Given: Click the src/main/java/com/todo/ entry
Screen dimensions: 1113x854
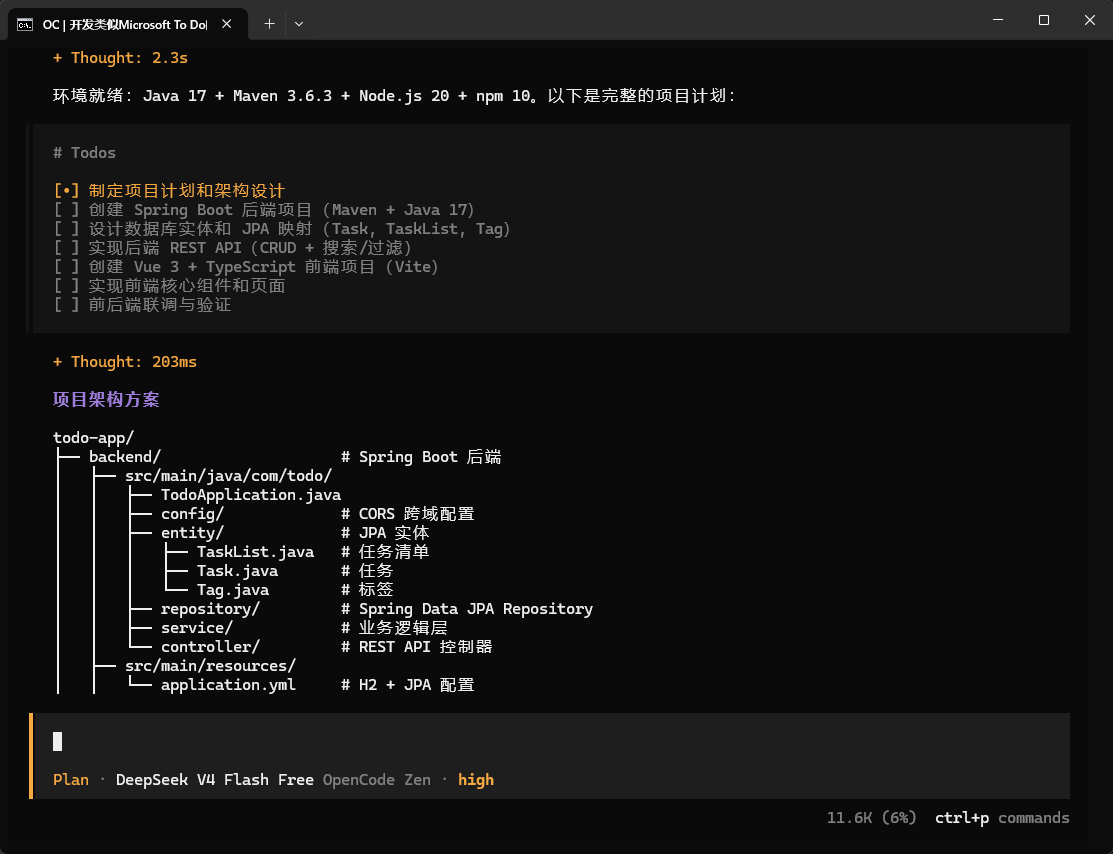Looking at the screenshot, I should [229, 476].
